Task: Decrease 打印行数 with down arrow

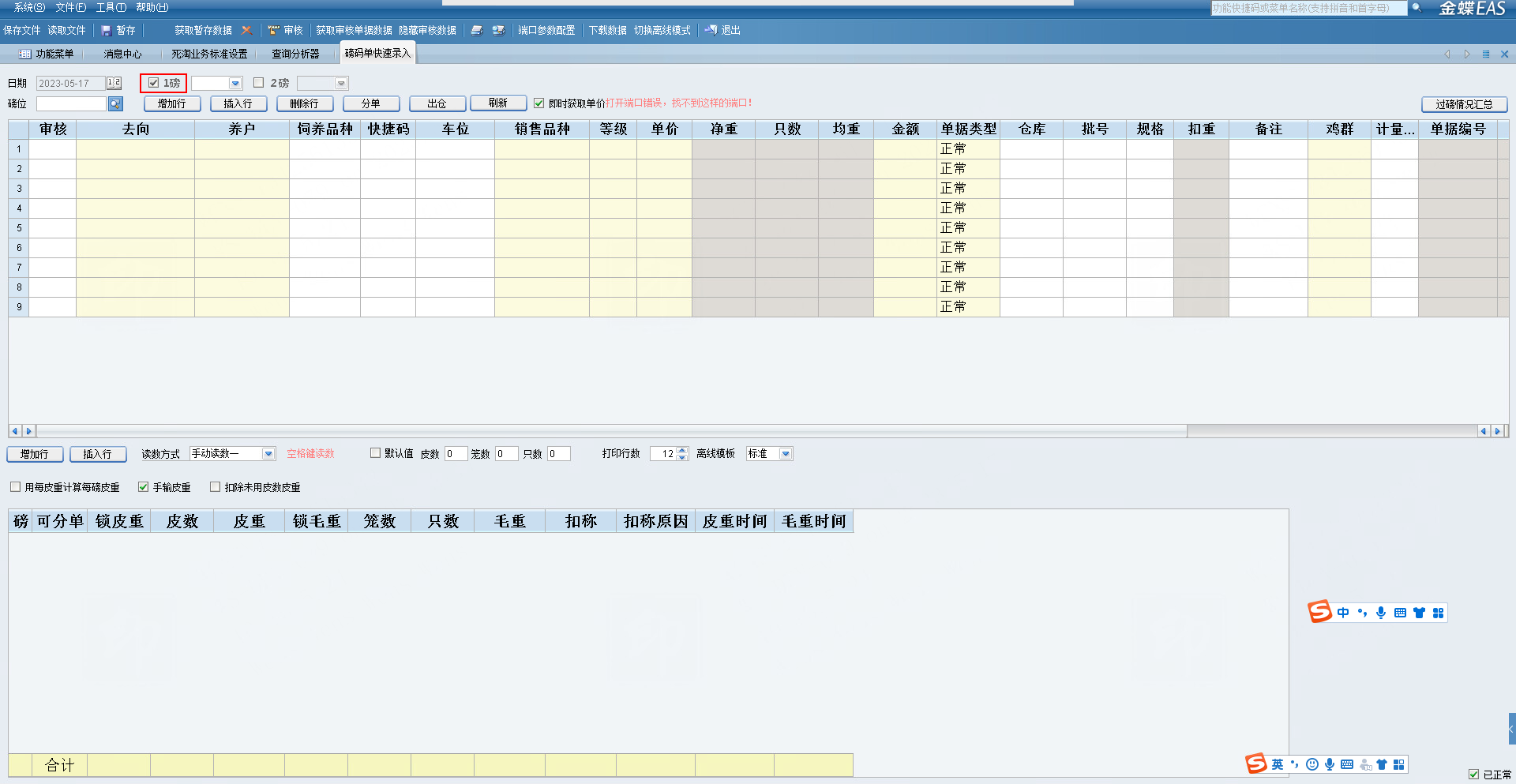Action: [x=682, y=457]
